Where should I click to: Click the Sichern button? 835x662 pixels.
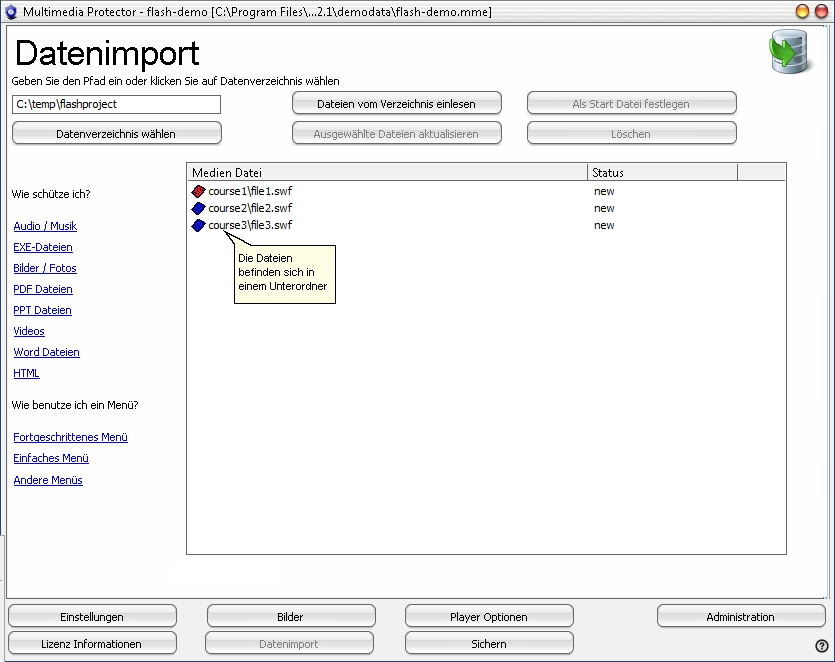pos(489,643)
